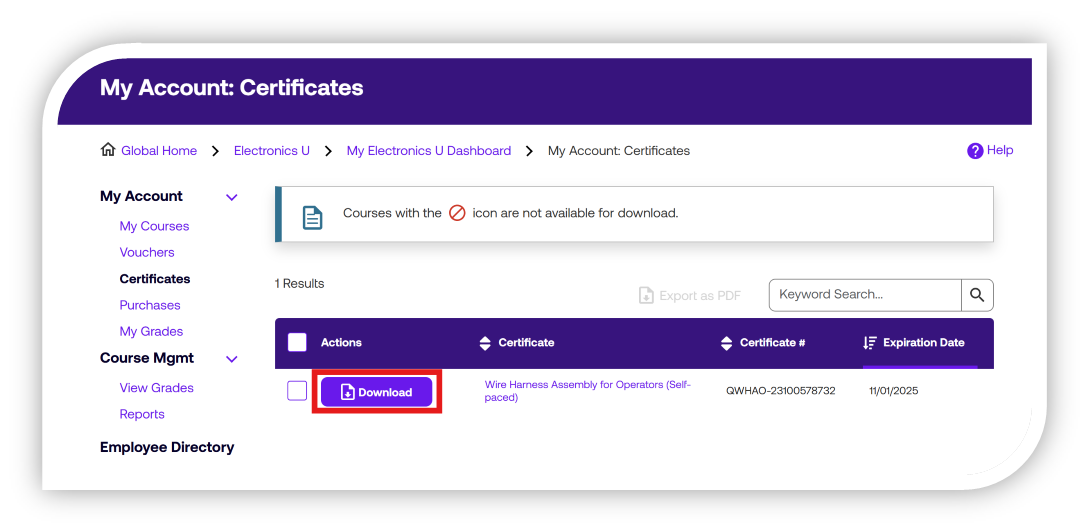Go to Electronics U breadcrumb link
Image resolution: width=1089 pixels, height=532 pixels.
tap(272, 151)
